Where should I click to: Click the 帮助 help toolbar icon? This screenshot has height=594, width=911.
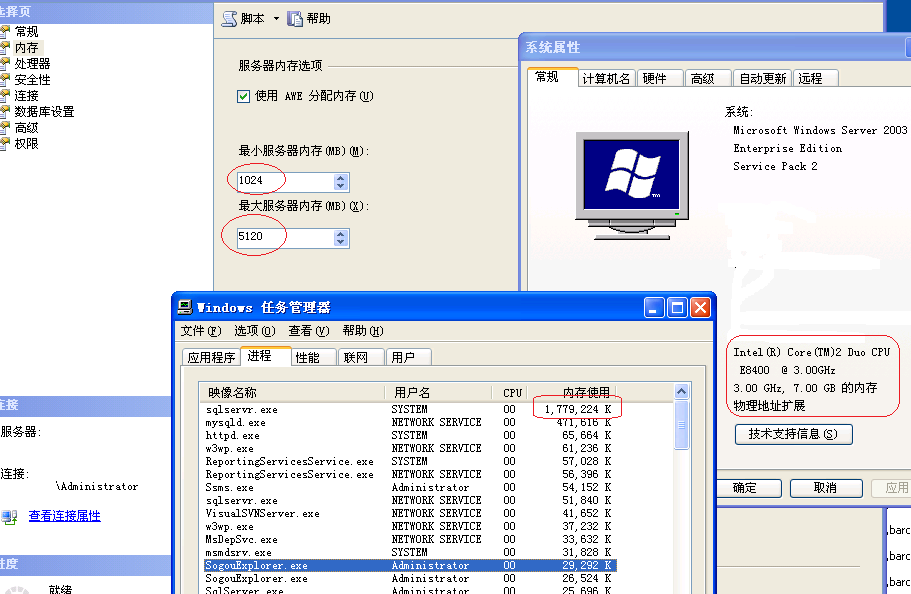pos(295,19)
